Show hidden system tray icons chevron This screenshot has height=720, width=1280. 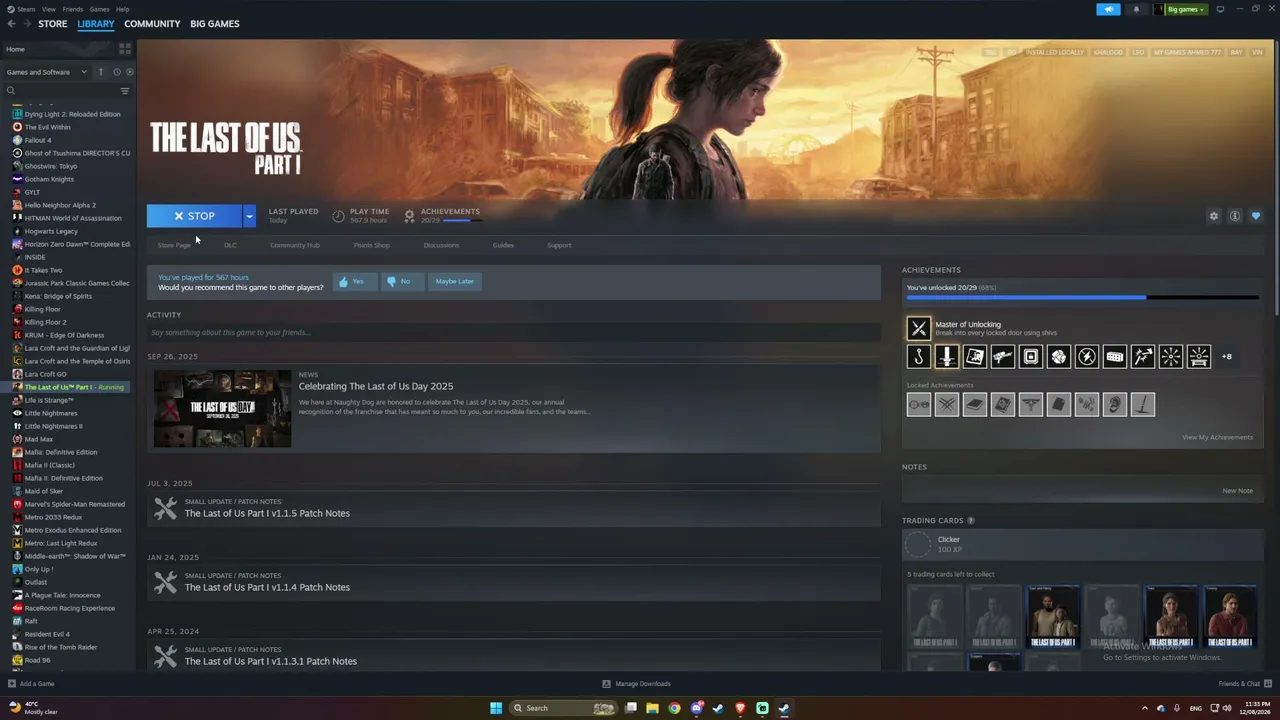pyautogui.click(x=1145, y=708)
